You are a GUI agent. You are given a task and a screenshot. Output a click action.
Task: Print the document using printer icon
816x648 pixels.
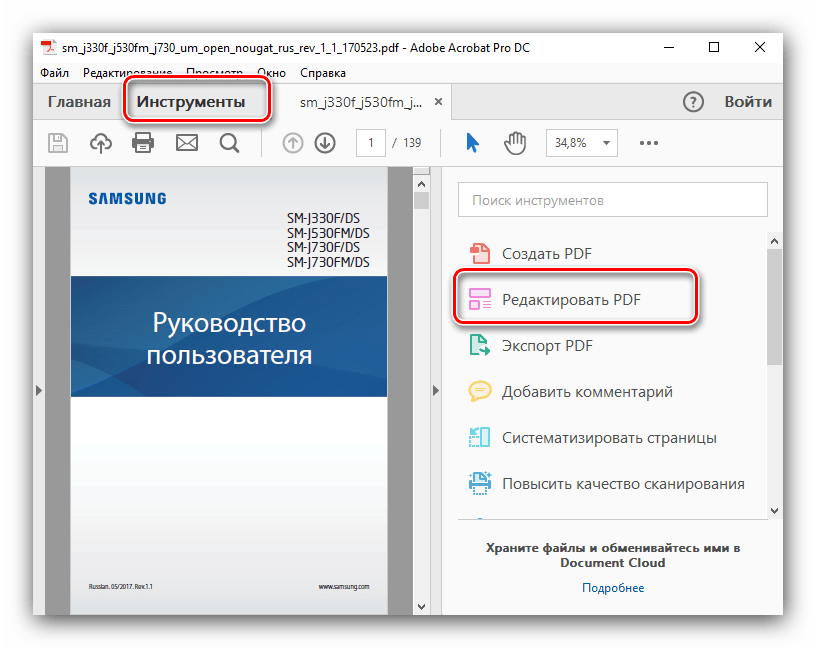coord(144,143)
